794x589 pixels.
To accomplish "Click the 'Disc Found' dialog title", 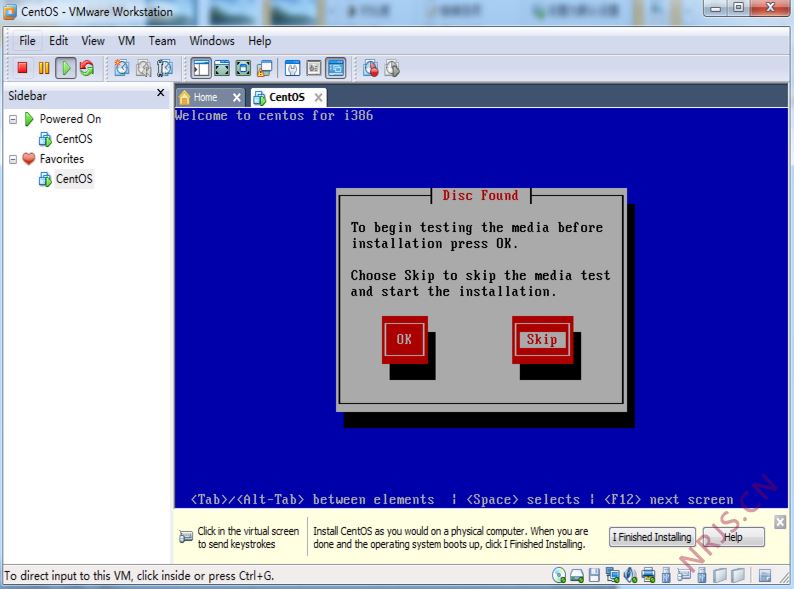I will 481,195.
